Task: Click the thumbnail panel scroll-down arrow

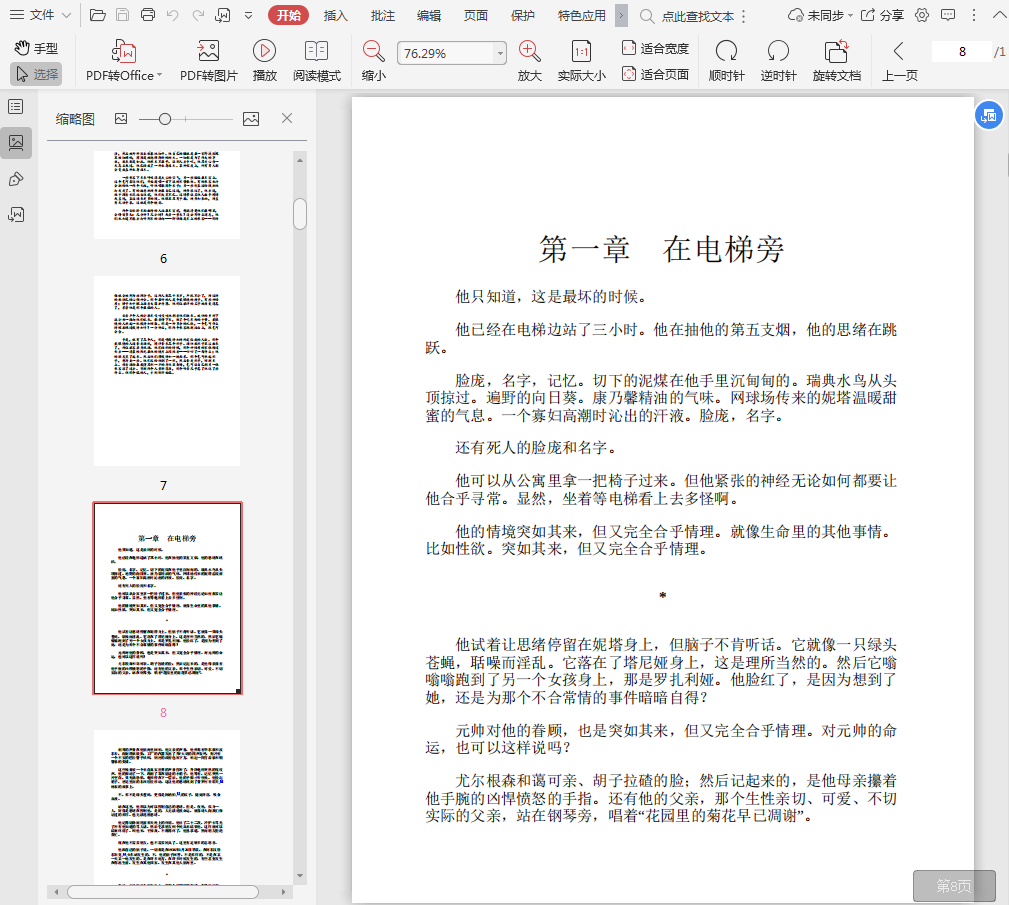Action: click(300, 876)
